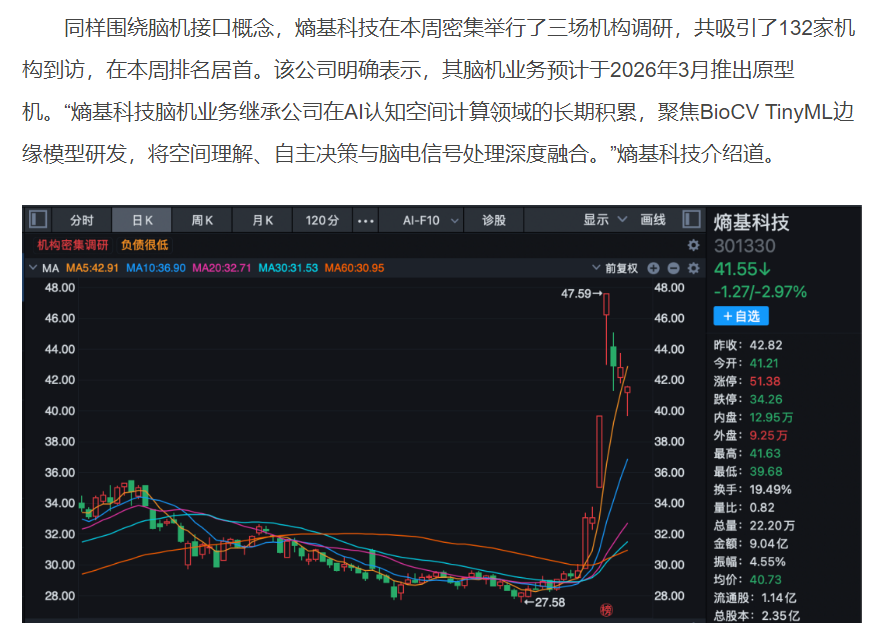The image size is (891, 634).
Task: Click the left panel toggle icon
Action: (38, 220)
